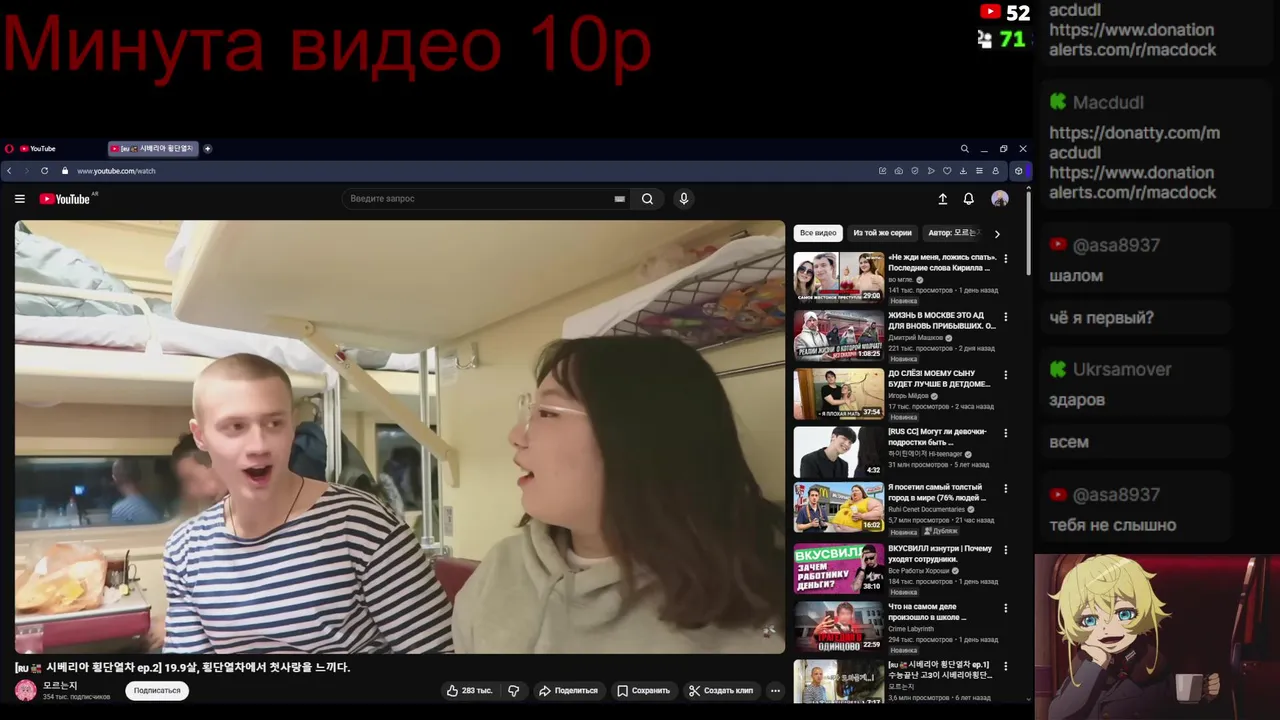
Task: Select the 'Из той же серии' filter chip
Action: point(882,233)
